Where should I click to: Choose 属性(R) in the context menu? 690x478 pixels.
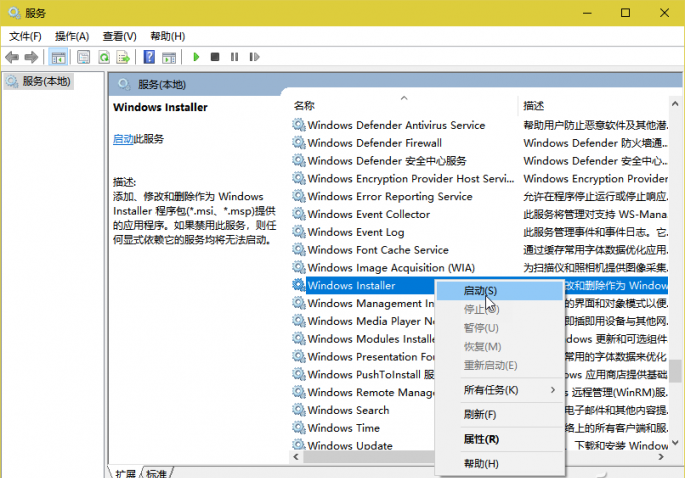tap(499, 439)
